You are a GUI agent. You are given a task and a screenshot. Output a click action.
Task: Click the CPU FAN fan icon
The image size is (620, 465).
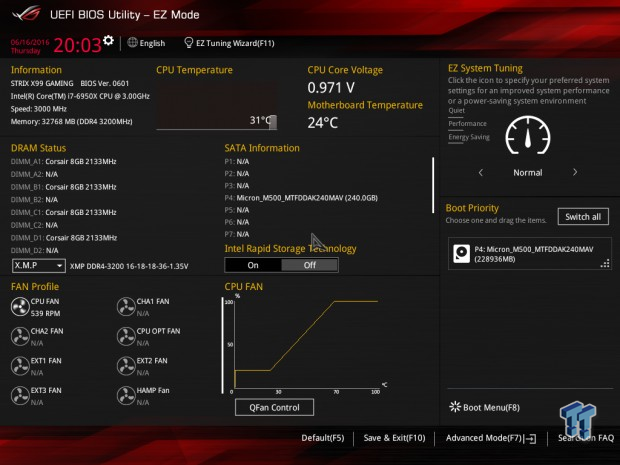pos(20,307)
